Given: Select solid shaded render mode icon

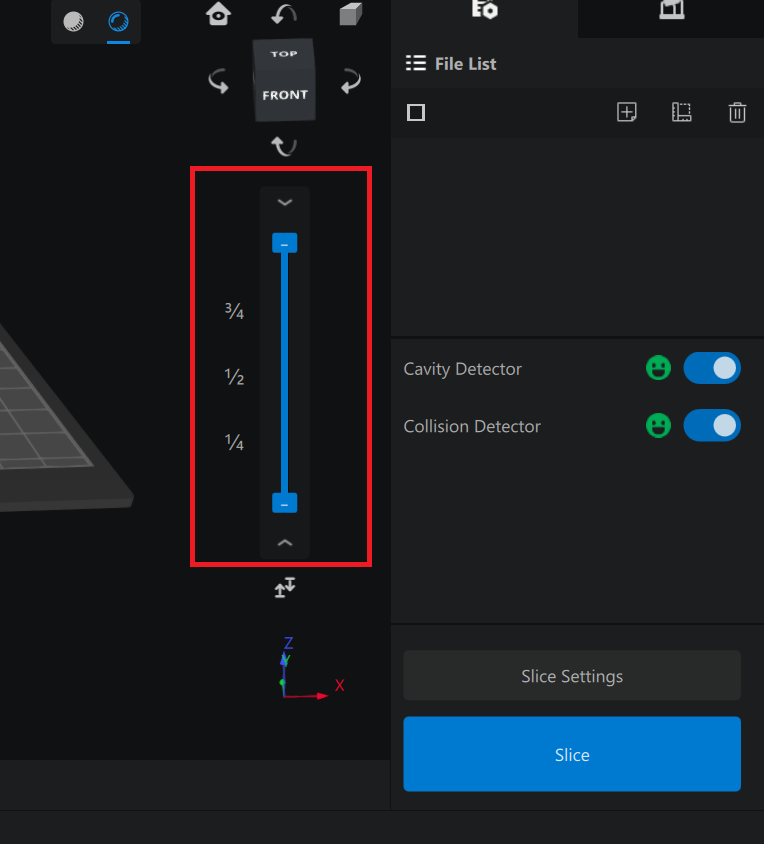Looking at the screenshot, I should 74,21.
